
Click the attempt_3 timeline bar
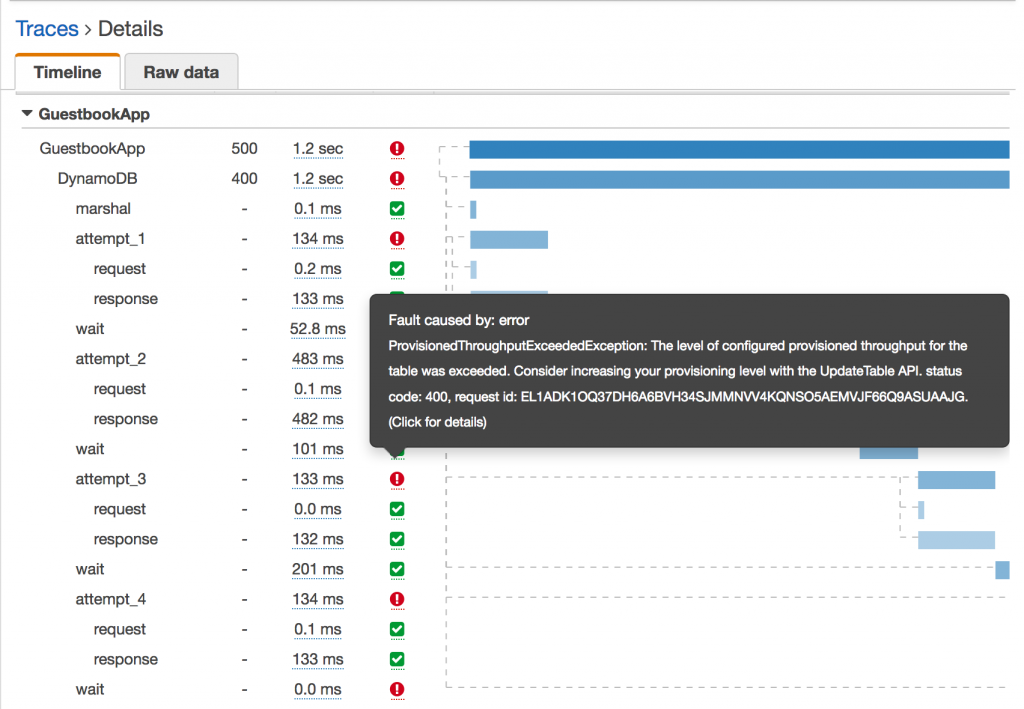[x=956, y=480]
